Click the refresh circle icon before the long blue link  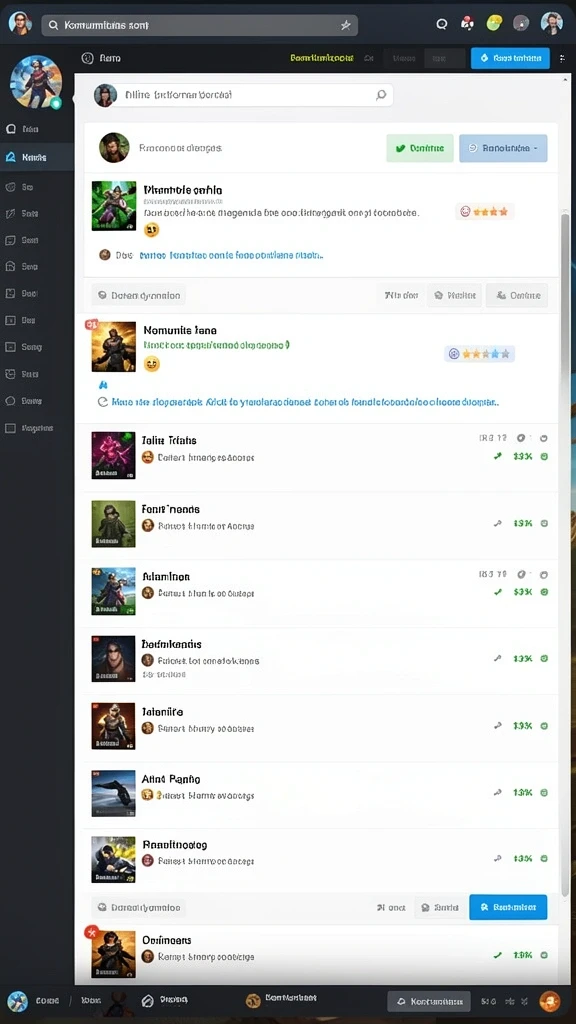[103, 402]
